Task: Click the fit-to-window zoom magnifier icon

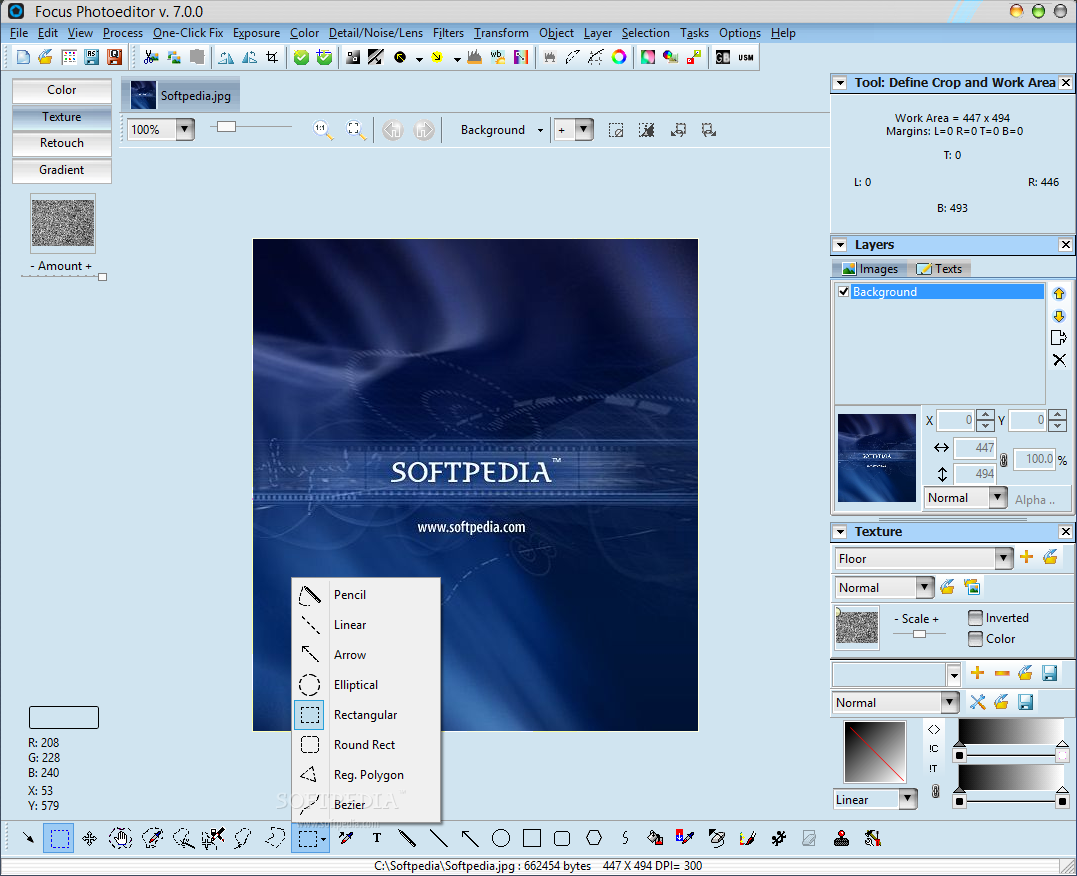Action: (x=356, y=130)
